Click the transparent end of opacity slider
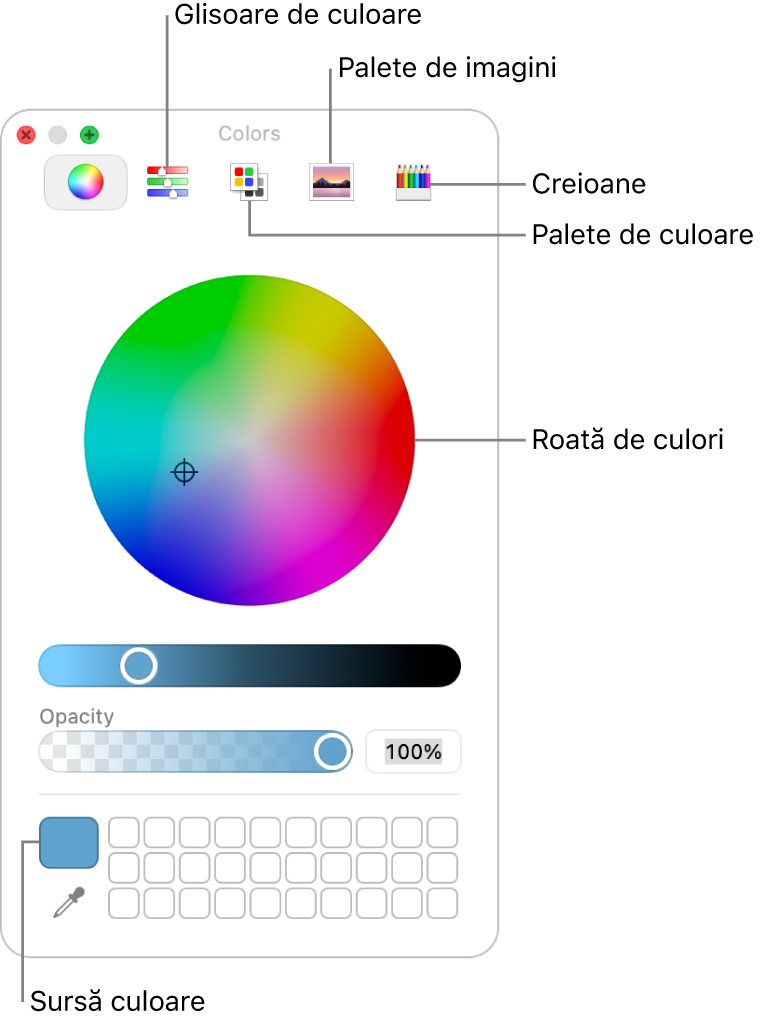The image size is (769, 1019). coord(53,752)
